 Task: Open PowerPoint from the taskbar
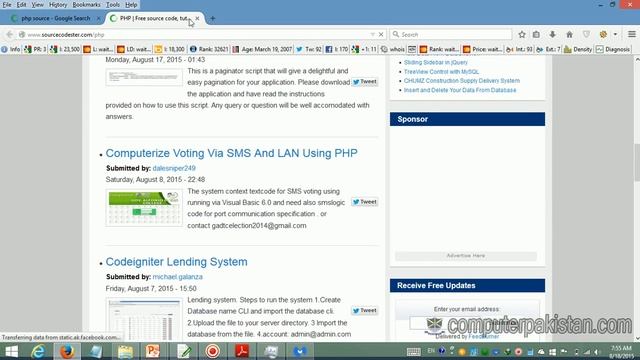tap(153, 351)
